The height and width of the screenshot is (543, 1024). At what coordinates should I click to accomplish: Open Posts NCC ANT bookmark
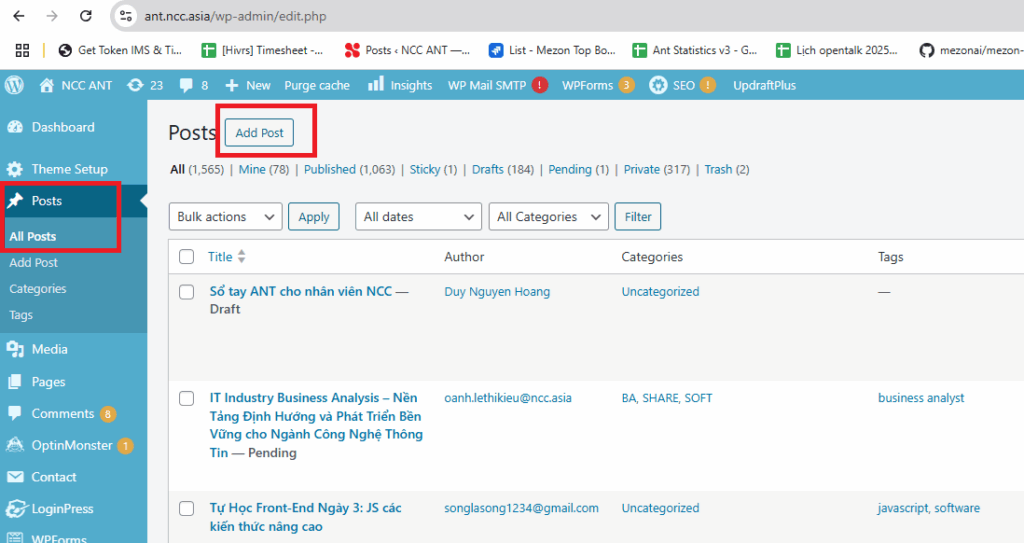(407, 50)
